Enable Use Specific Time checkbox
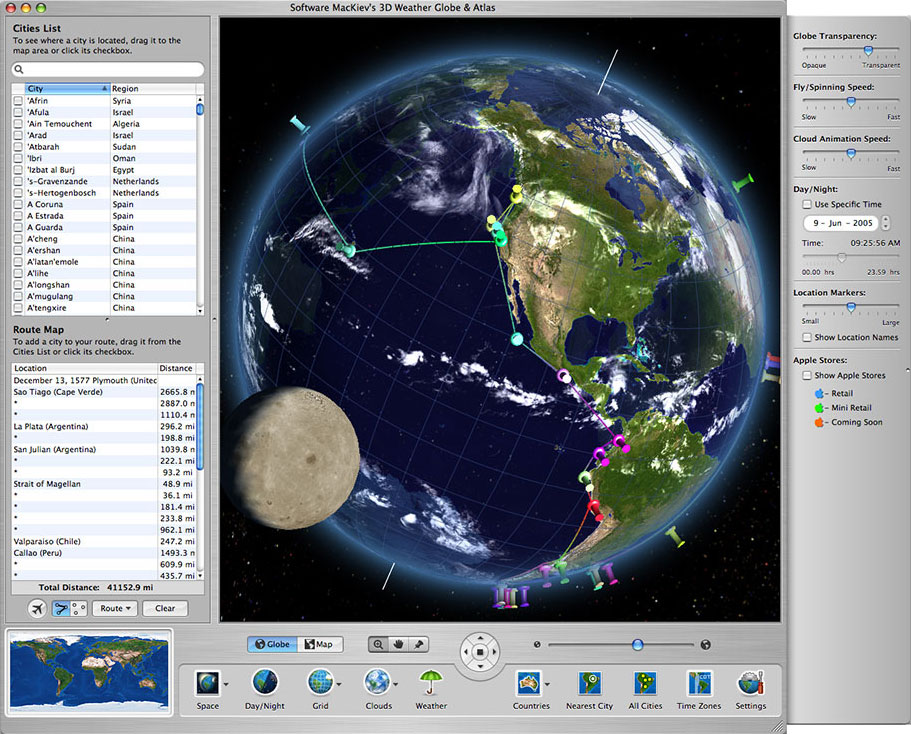Image resolution: width=911 pixels, height=734 pixels. [x=807, y=205]
